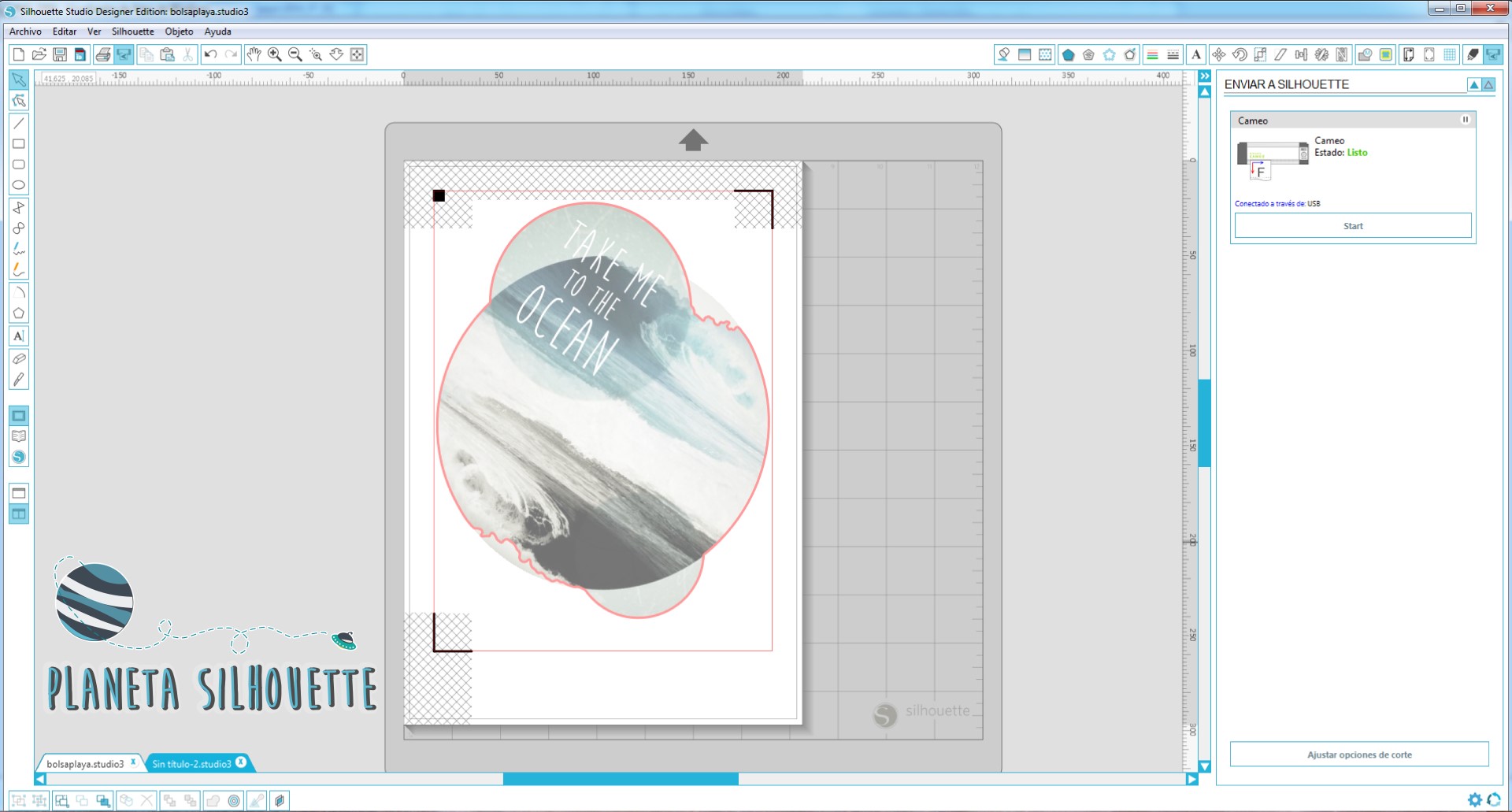Click the filled triangle in panel header
The image size is (1512, 812).
(x=1473, y=85)
